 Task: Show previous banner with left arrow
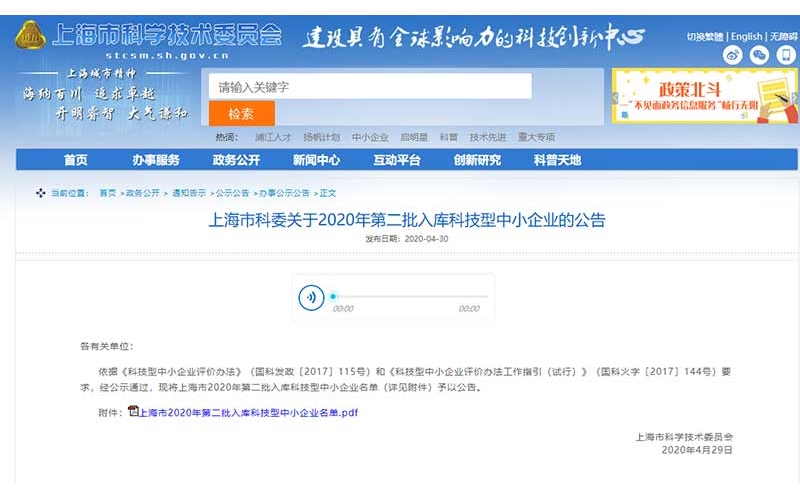616,97
